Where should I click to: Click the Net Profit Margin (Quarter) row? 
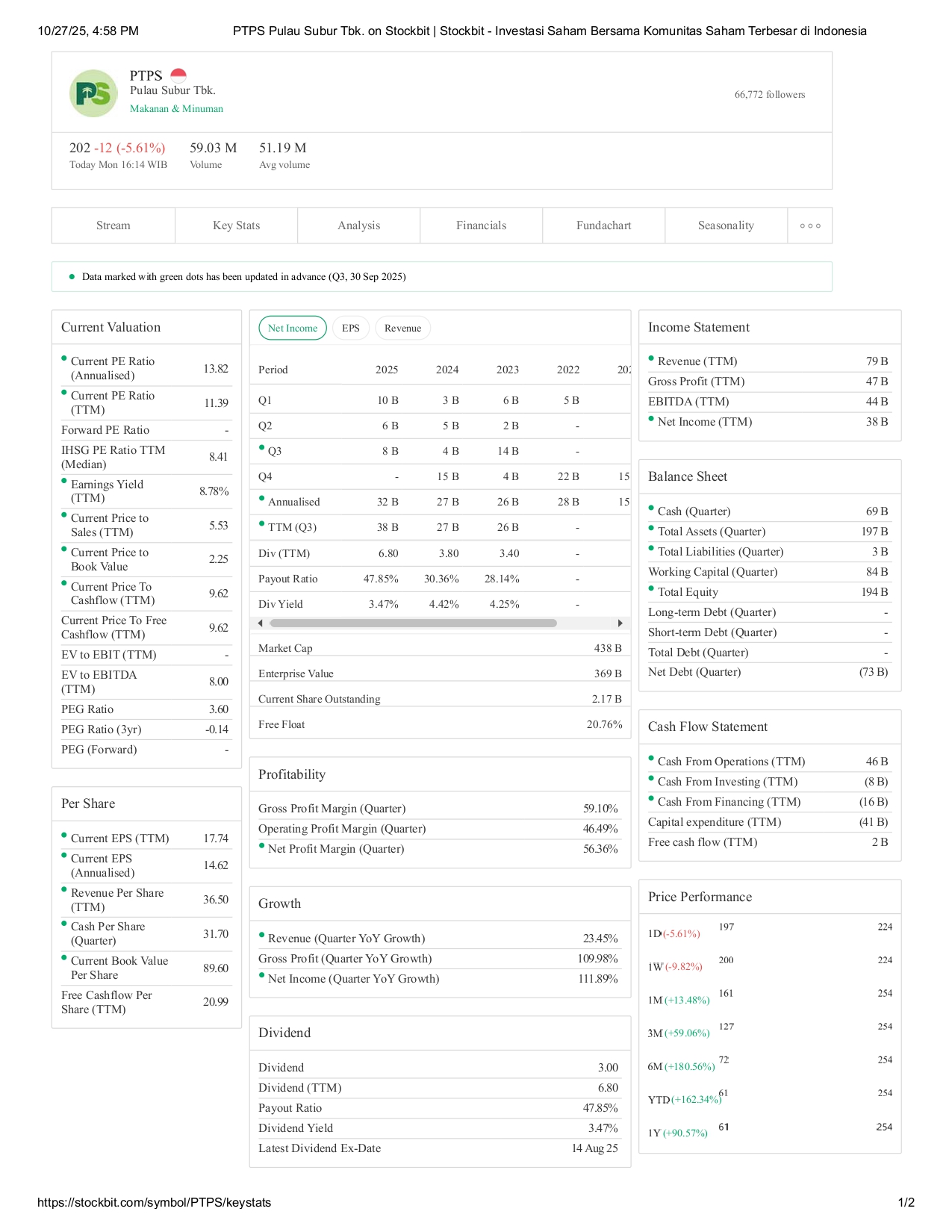[438, 849]
